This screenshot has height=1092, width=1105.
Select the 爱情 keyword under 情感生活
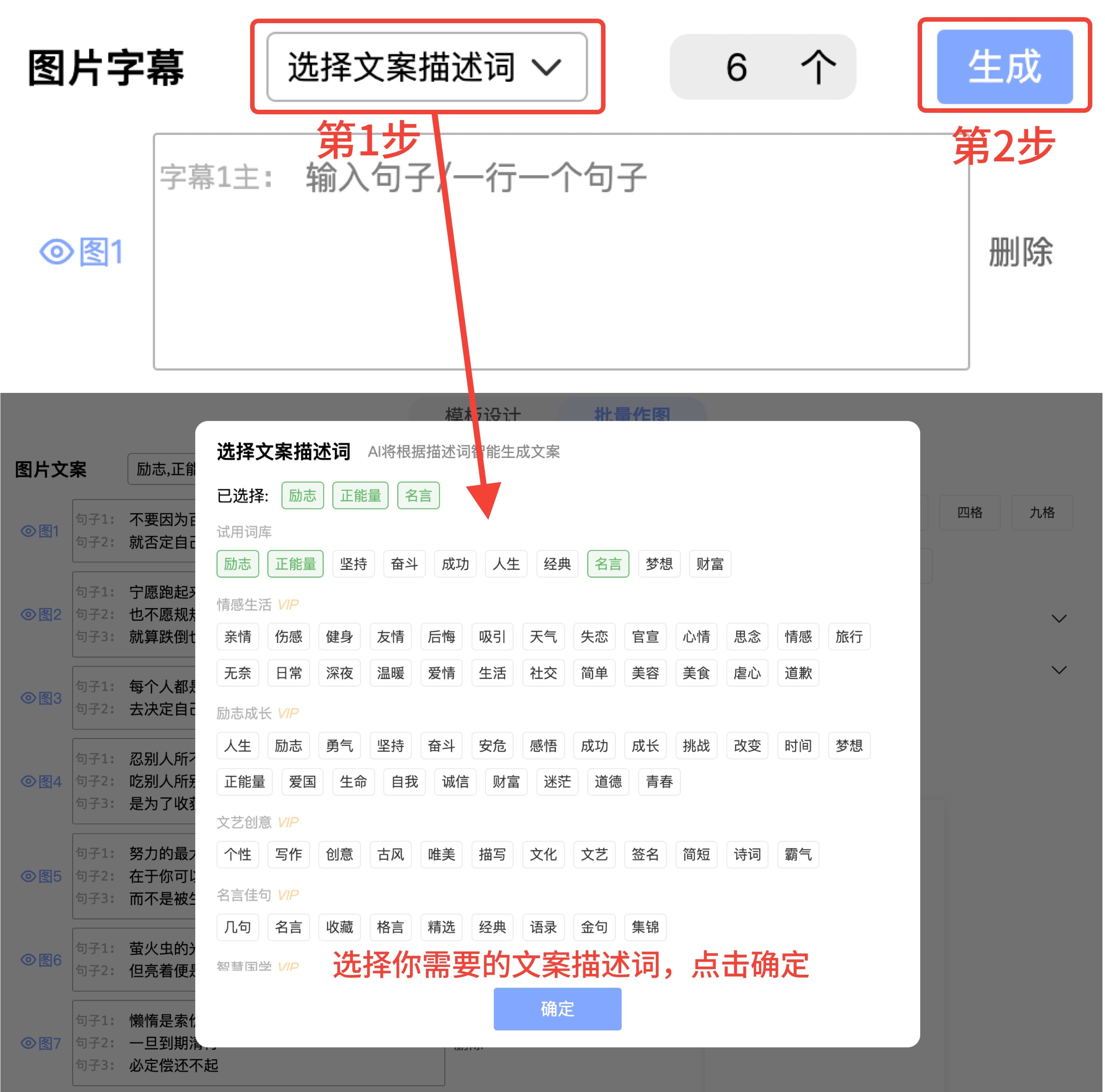click(x=441, y=673)
